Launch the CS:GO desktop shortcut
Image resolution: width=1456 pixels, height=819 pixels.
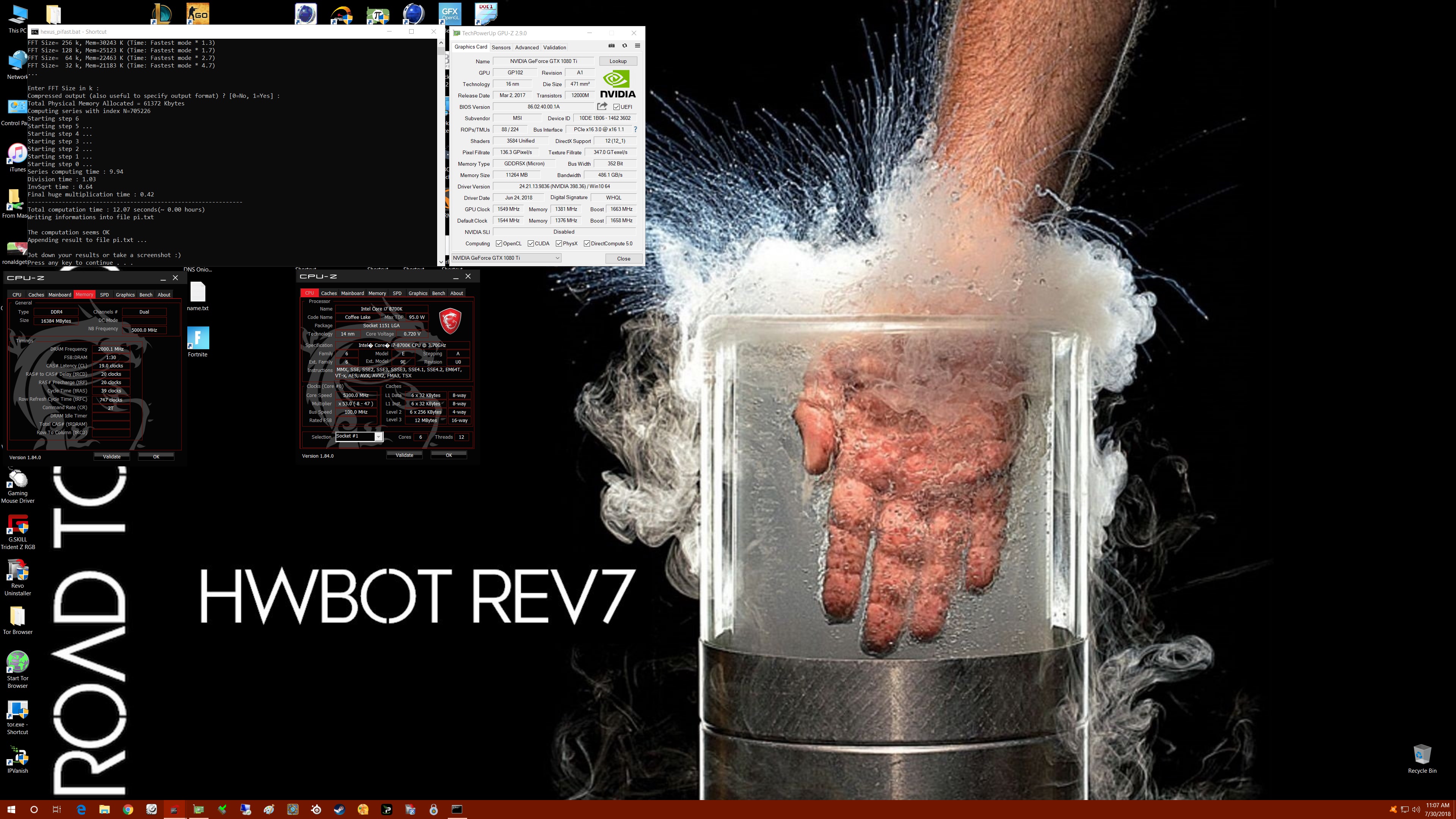pyautogui.click(x=198, y=14)
